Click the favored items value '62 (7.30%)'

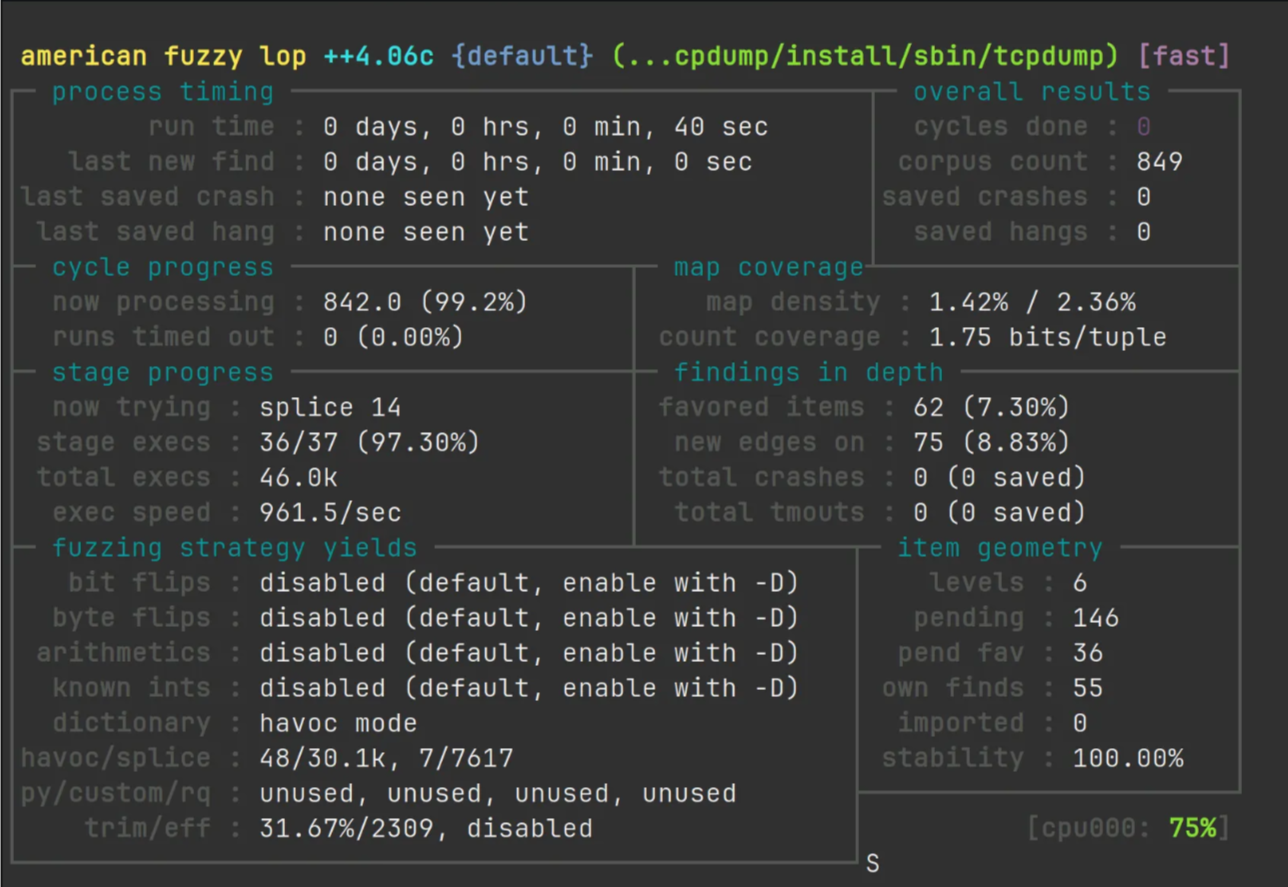(992, 408)
